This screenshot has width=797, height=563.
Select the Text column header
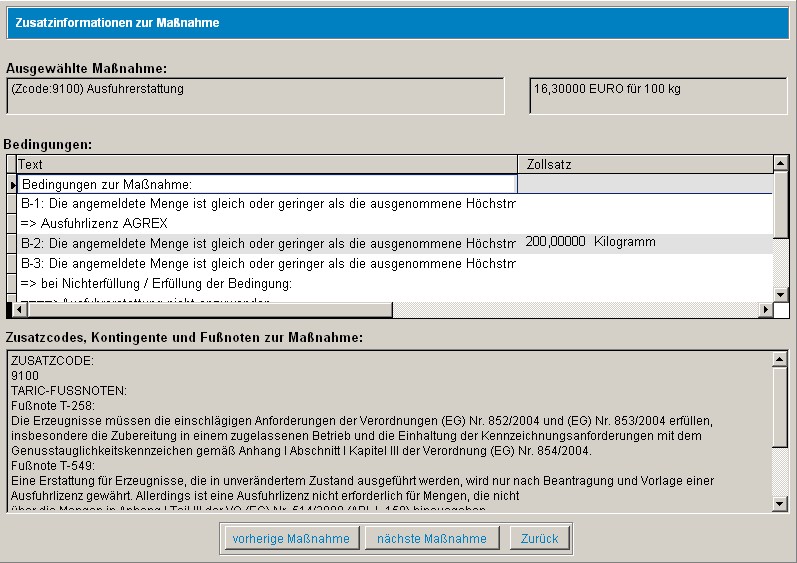tap(266, 164)
